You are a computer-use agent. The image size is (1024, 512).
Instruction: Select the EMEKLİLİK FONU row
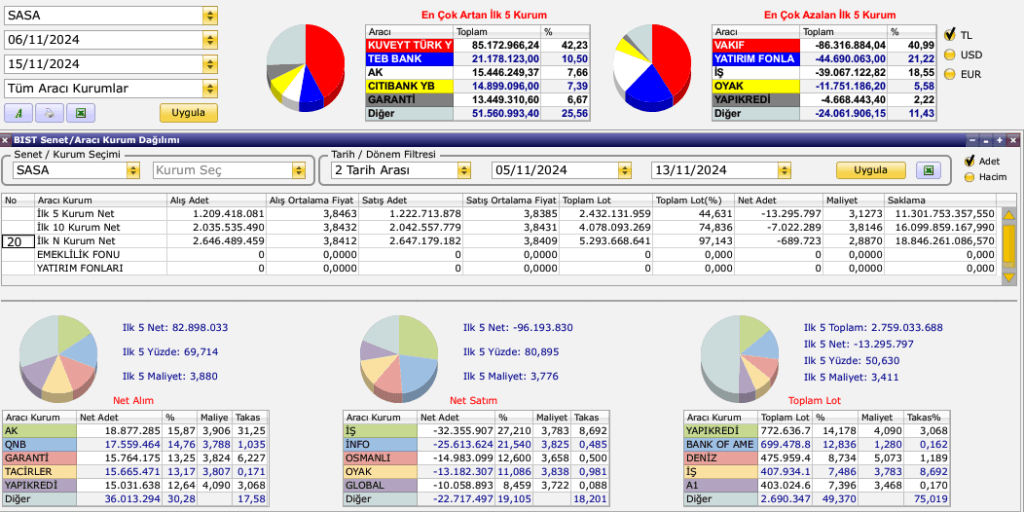(500, 255)
